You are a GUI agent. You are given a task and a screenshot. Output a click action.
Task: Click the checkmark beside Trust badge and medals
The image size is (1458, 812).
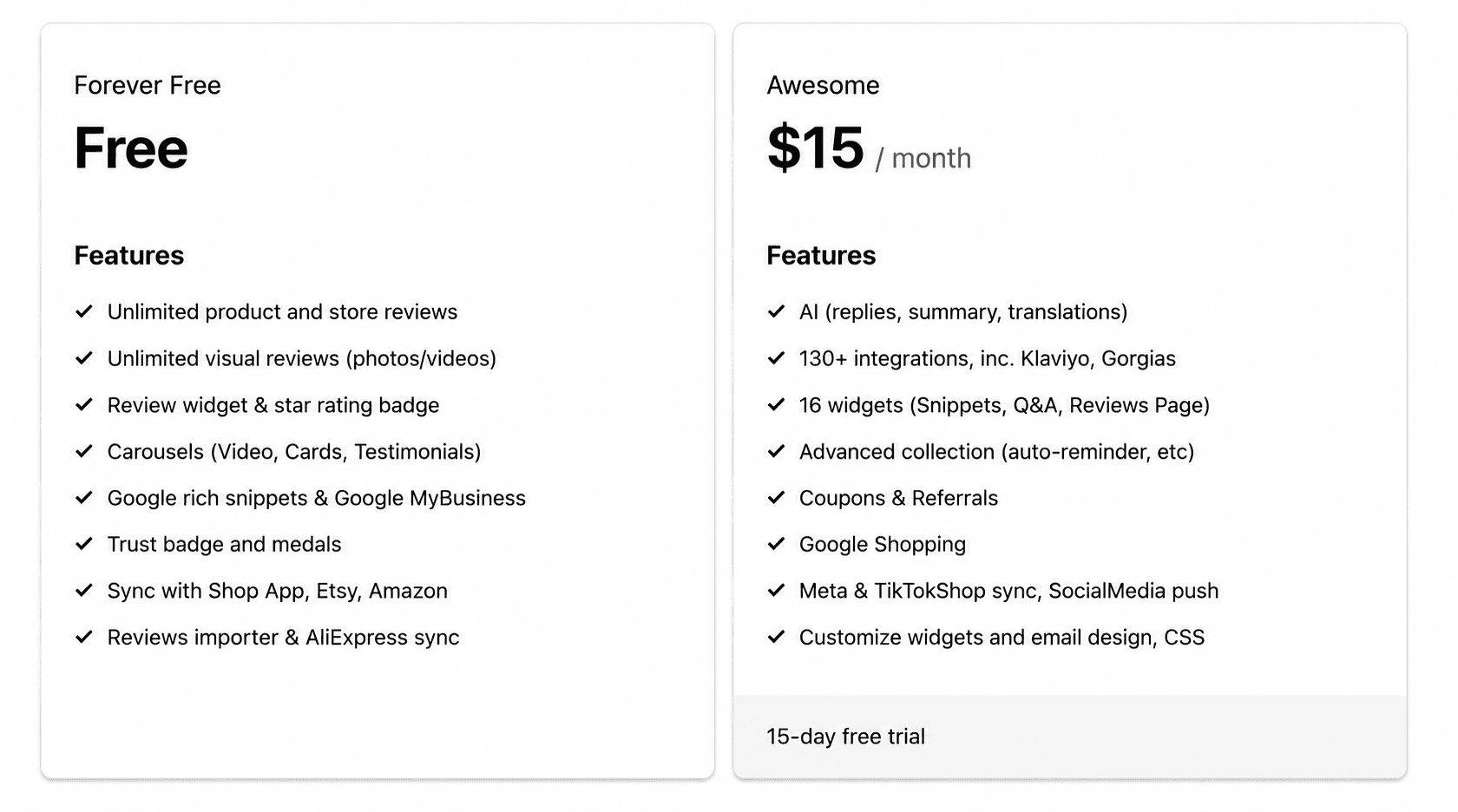[84, 544]
